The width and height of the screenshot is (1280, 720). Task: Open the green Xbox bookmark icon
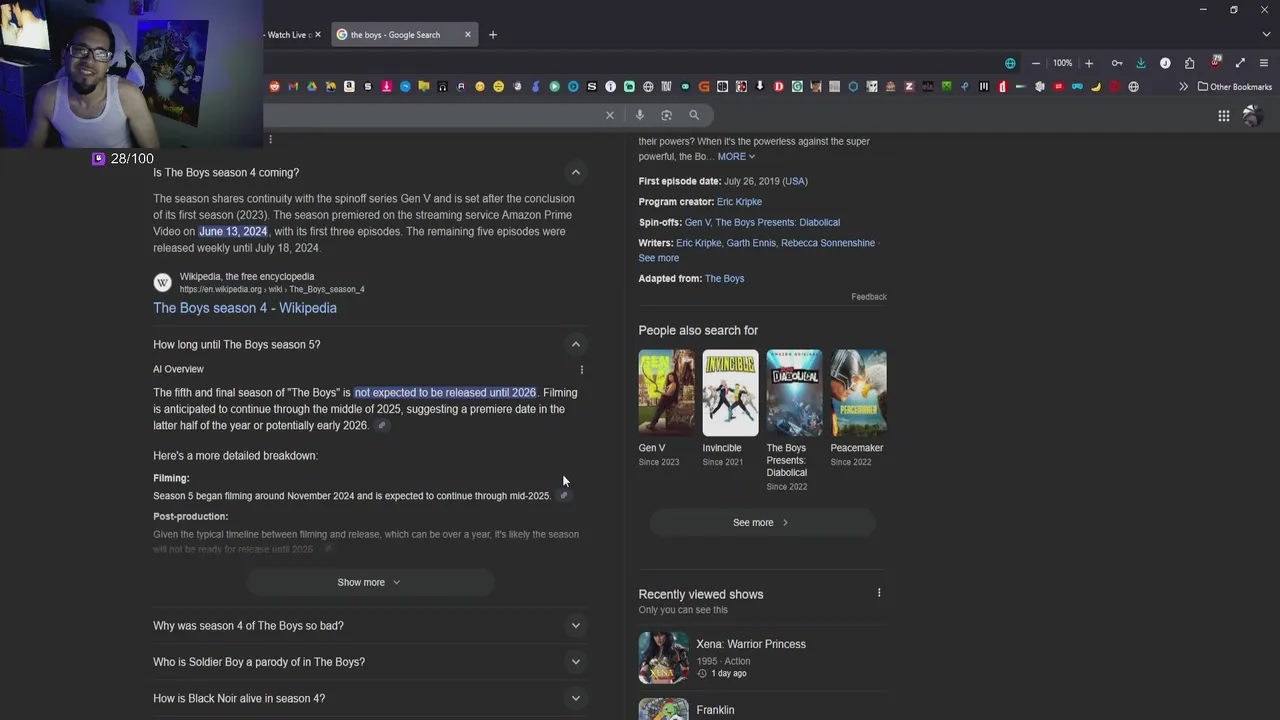click(946, 87)
